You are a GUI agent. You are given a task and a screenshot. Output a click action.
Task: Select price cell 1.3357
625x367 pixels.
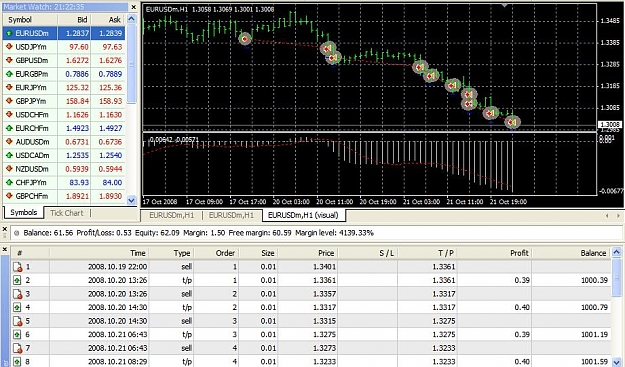click(307, 294)
